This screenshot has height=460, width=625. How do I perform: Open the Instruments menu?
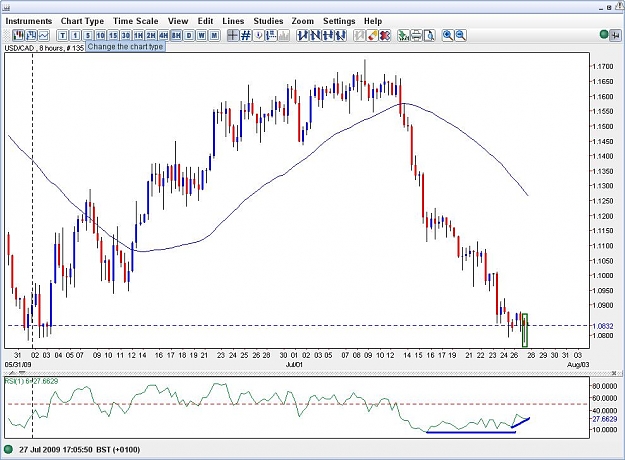[29, 21]
